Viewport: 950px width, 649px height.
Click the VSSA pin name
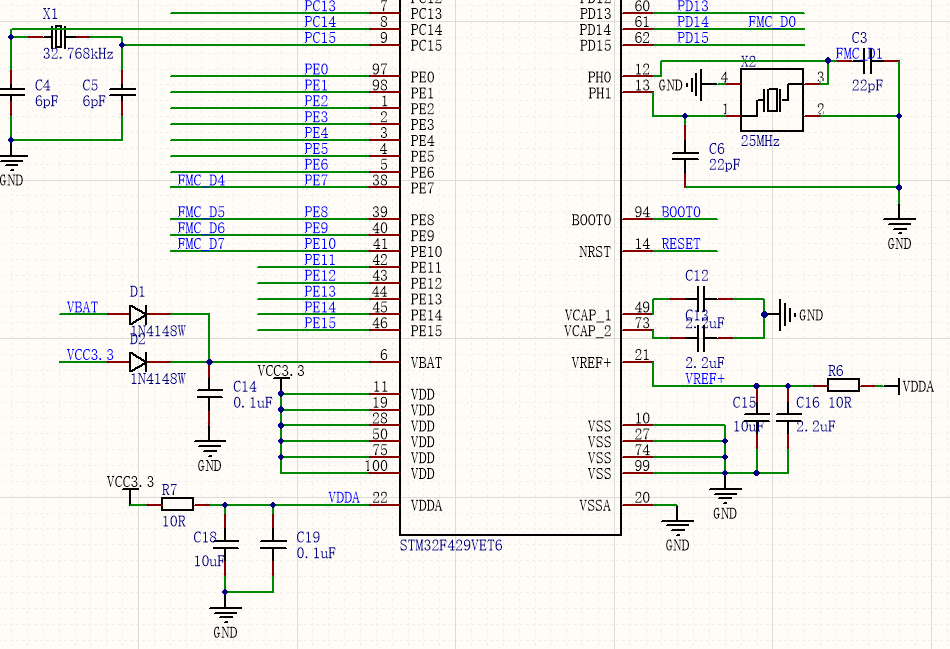[595, 505]
